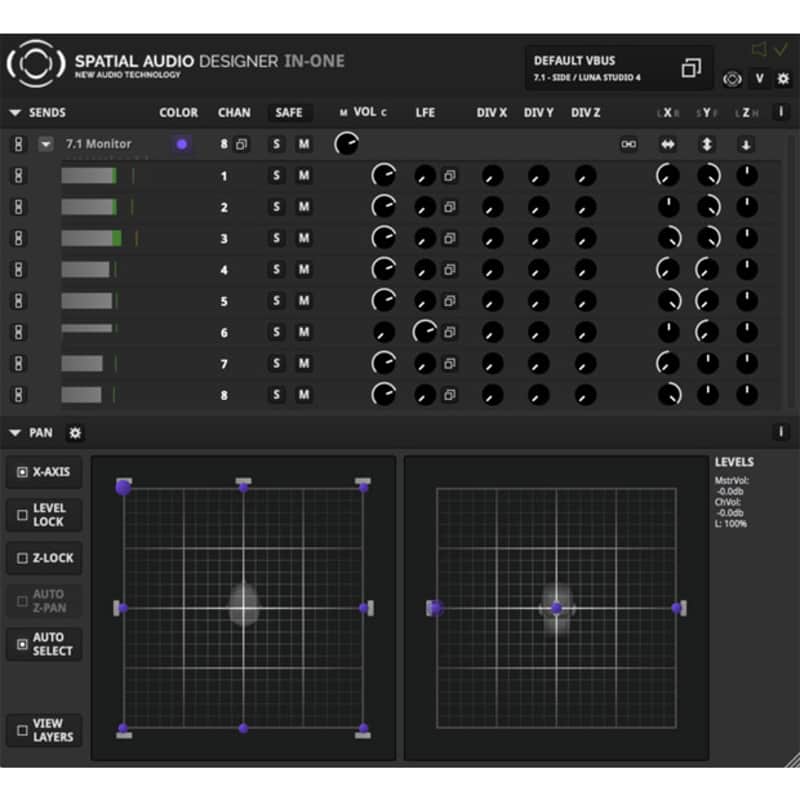Collapse the SENDS section triangle
This screenshot has width=800, height=800.
coord(15,113)
